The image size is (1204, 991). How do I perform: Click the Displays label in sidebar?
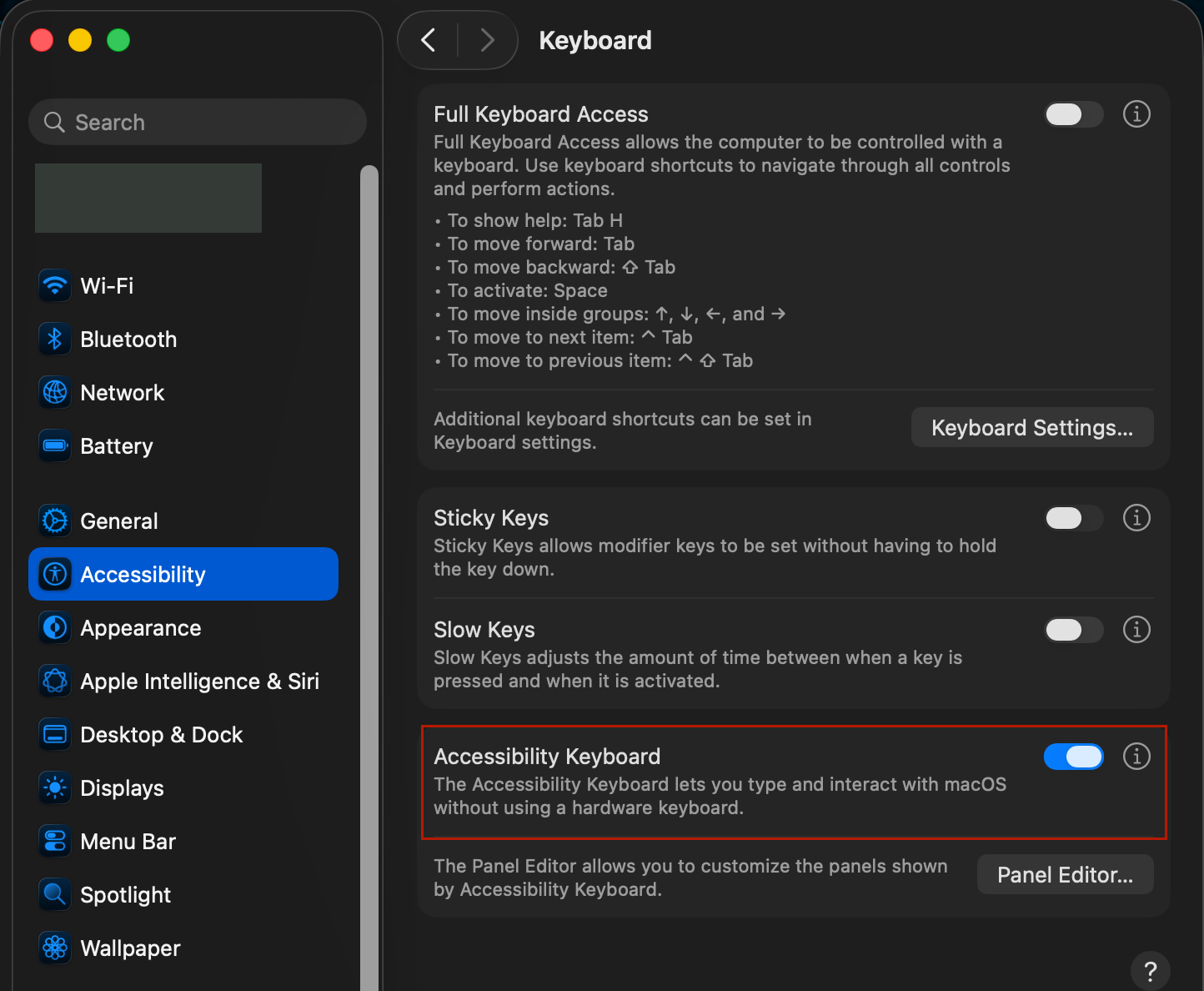pos(122,788)
